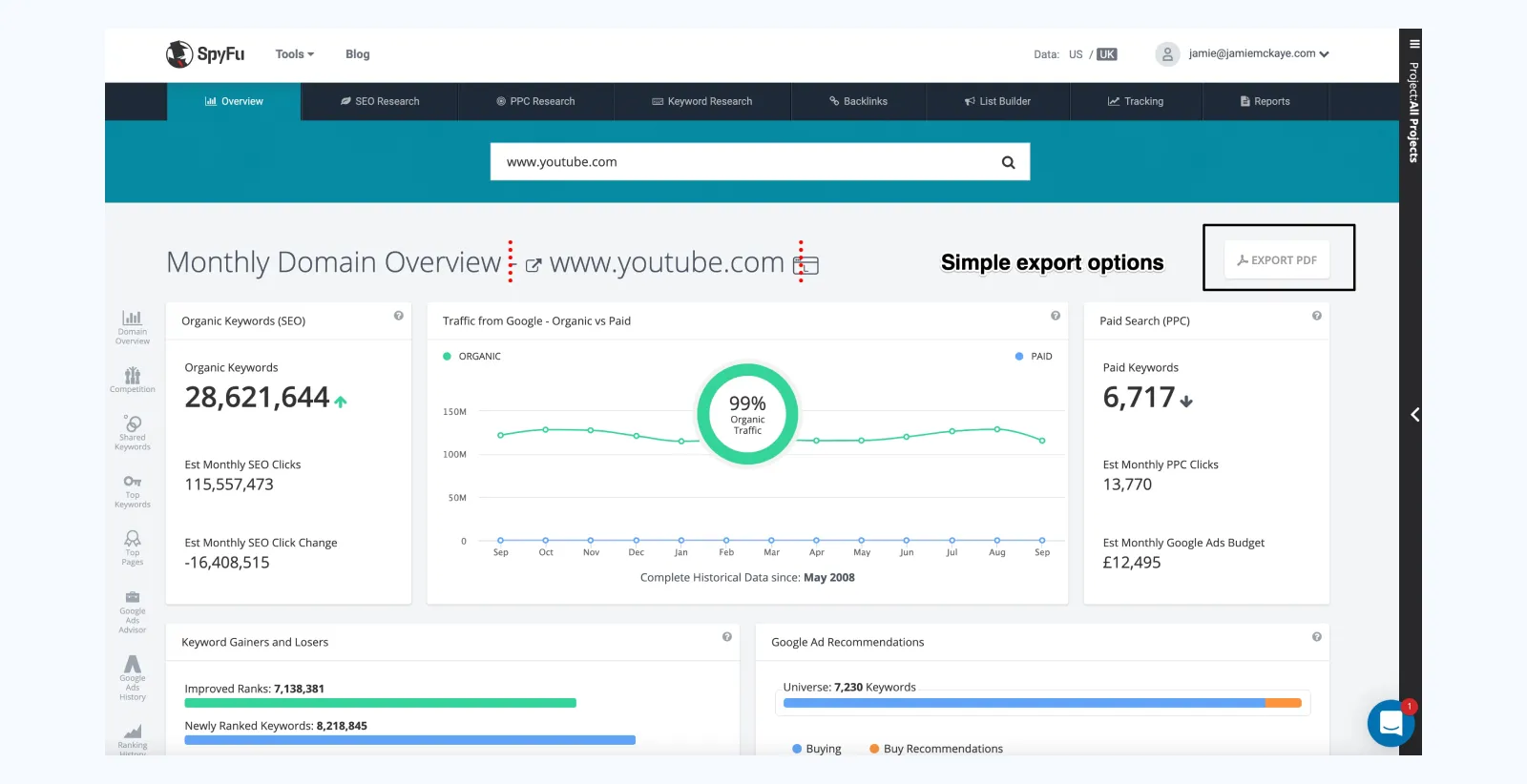This screenshot has height=784, width=1527.
Task: Click the user avatar icon
Action: point(1167,54)
